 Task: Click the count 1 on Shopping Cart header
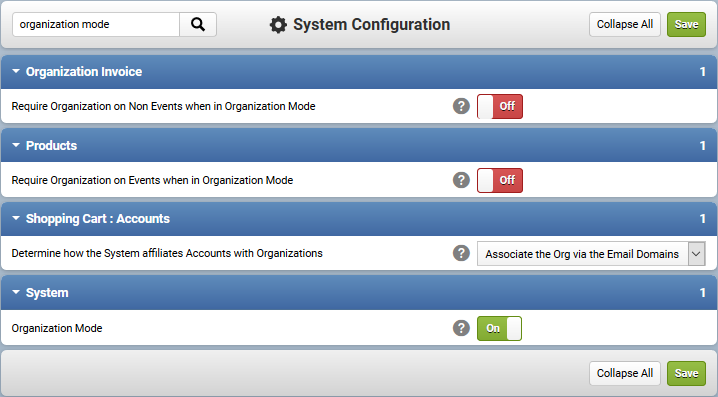click(702, 219)
